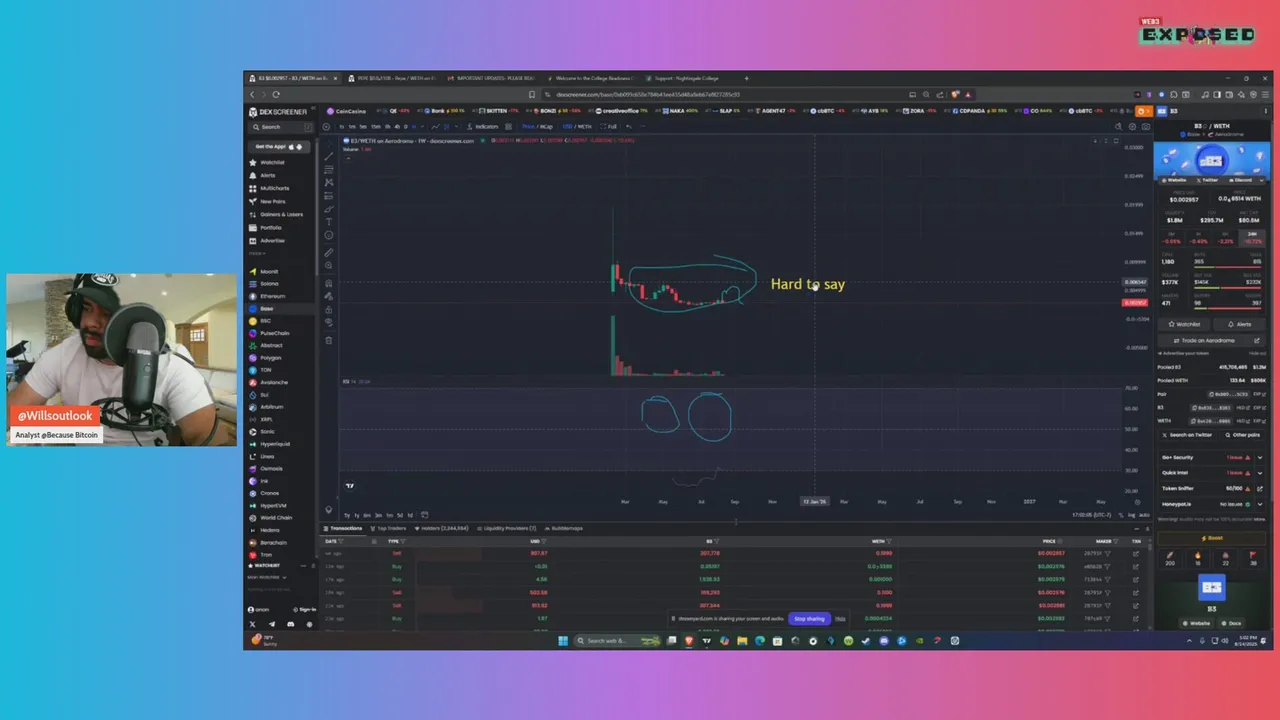Click the Get the App button
Screen dimensions: 1280x720
tap(280, 146)
